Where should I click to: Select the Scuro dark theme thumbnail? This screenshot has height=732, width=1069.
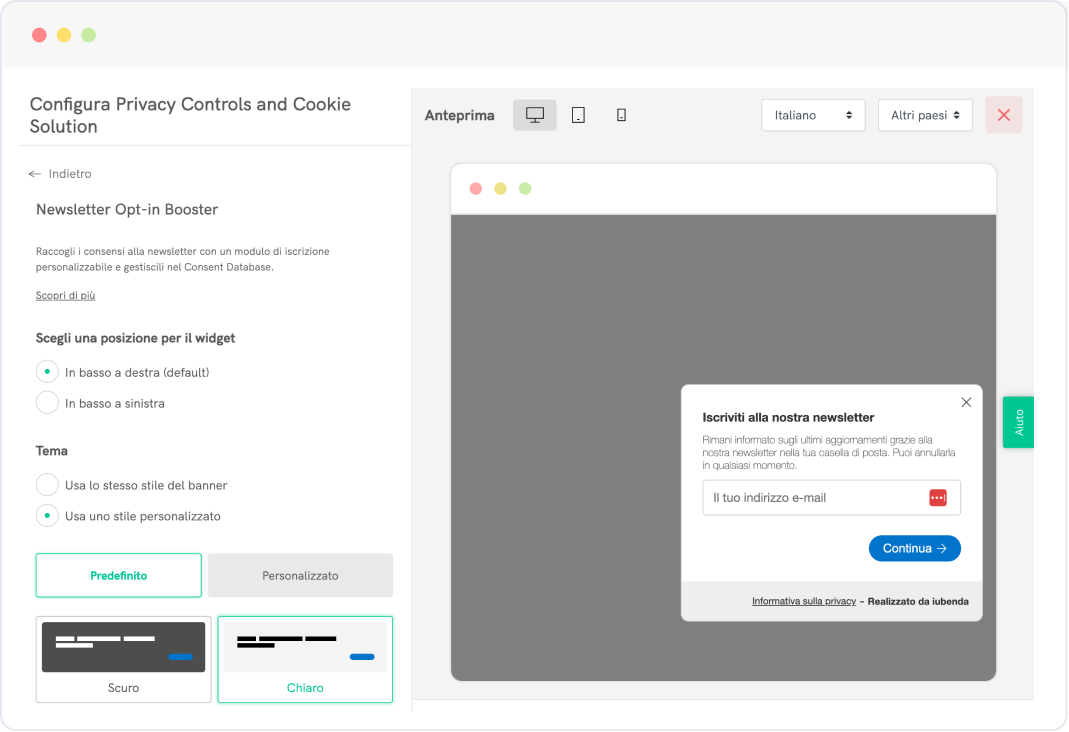click(x=123, y=658)
